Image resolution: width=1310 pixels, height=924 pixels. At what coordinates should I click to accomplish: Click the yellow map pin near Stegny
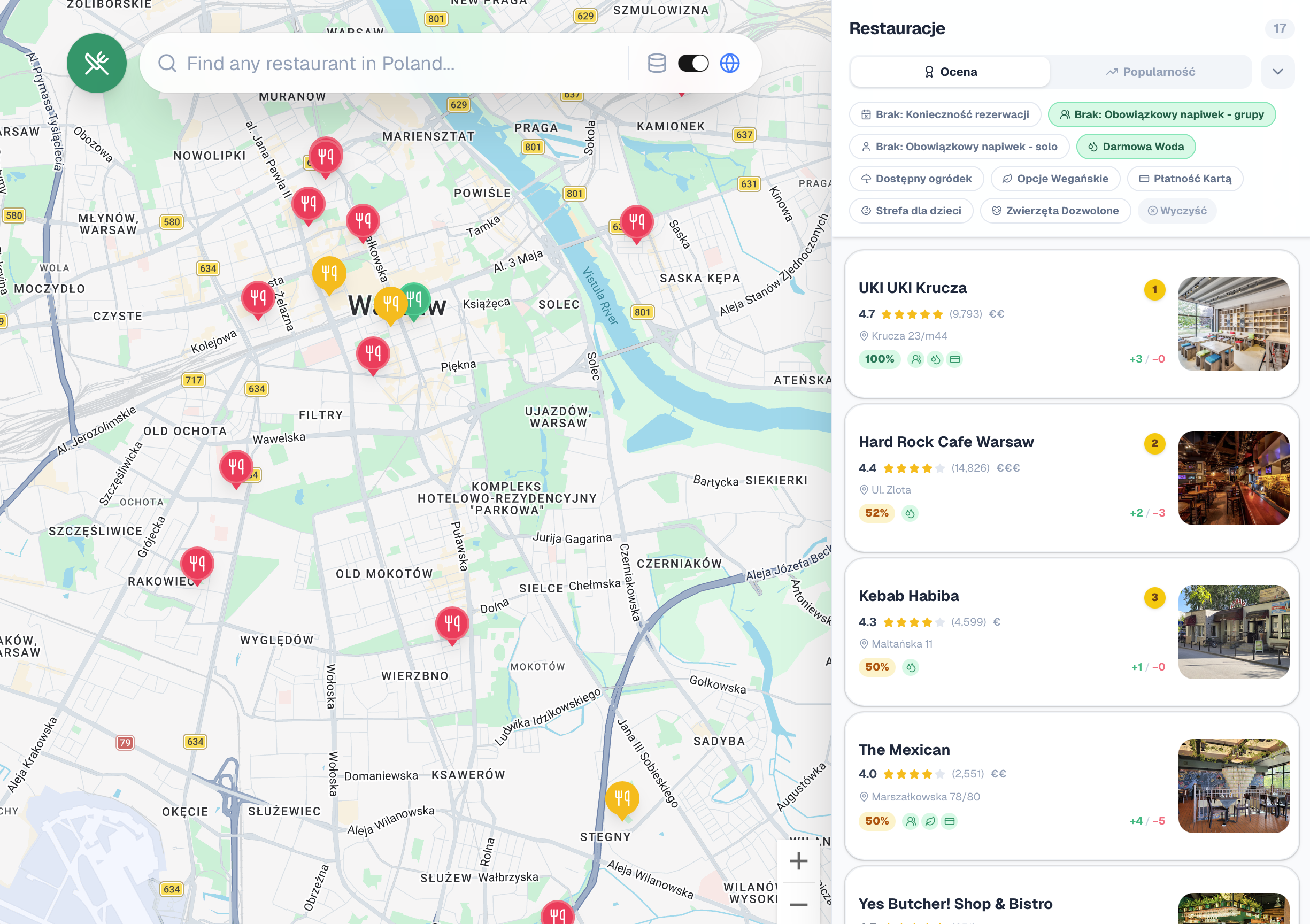click(622, 797)
